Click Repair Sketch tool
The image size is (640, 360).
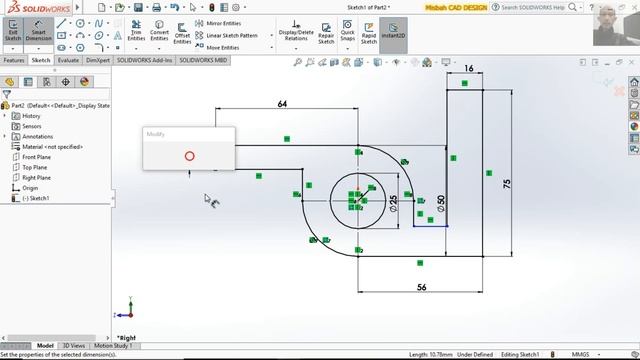[x=326, y=33]
